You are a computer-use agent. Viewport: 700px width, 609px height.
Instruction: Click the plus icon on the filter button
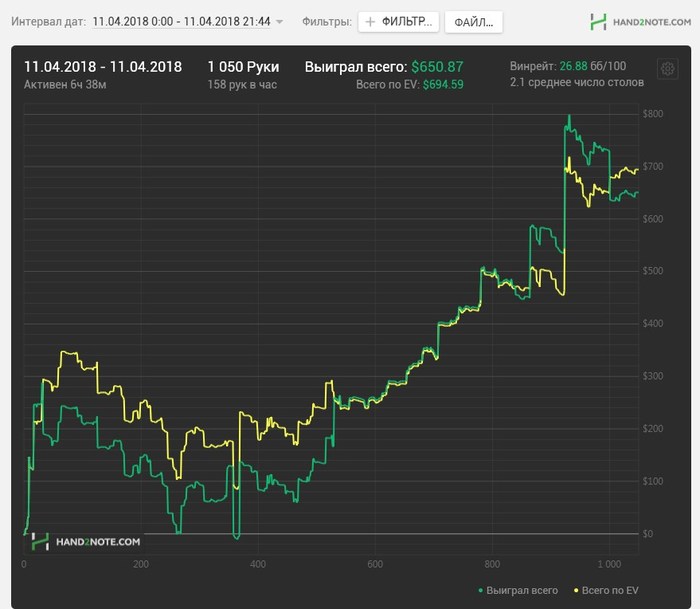pyautogui.click(x=370, y=21)
